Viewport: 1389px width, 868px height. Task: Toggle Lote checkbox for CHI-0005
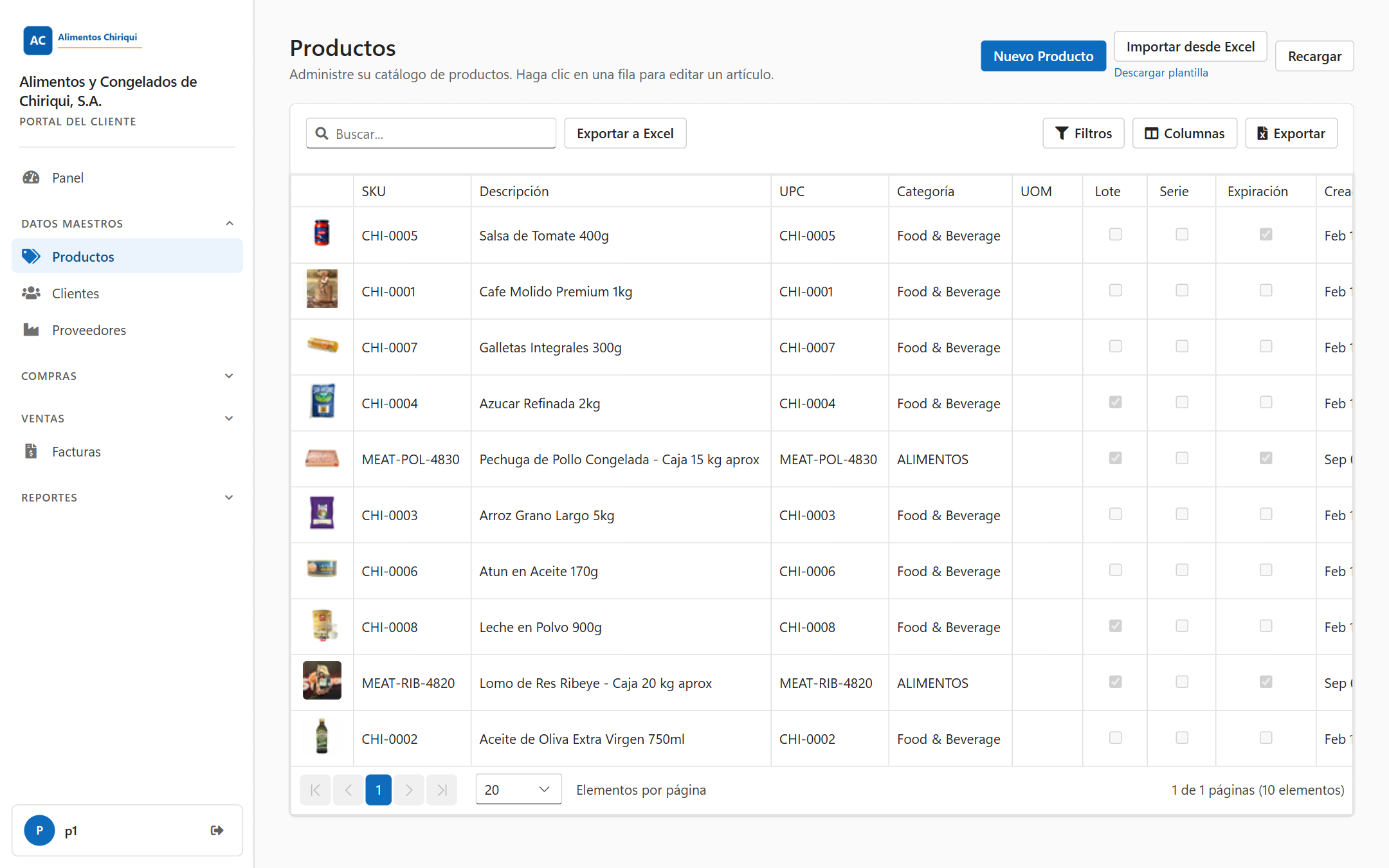pyautogui.click(x=1115, y=235)
